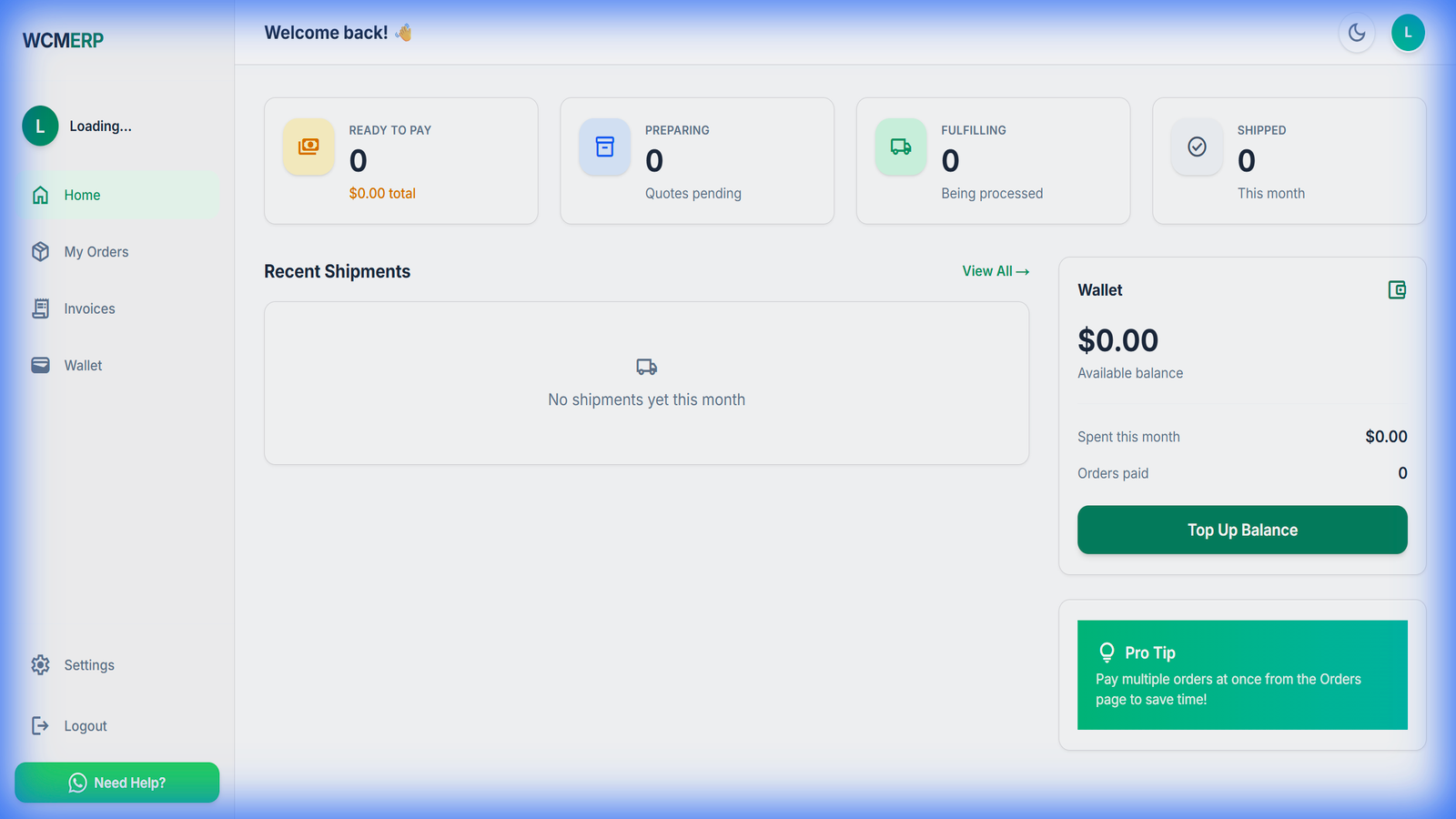The width and height of the screenshot is (1456, 819).
Task: Click the Fulfilling truck icon
Action: tap(900, 147)
